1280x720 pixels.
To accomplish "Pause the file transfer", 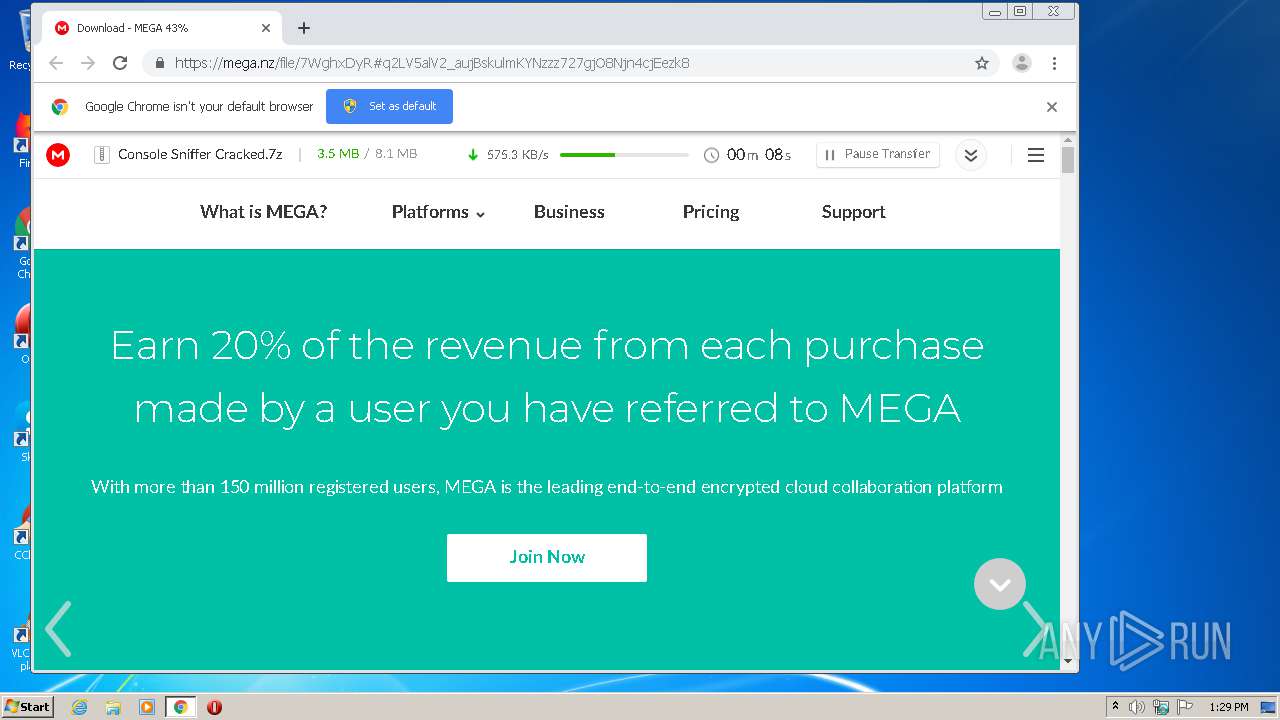I will click(x=878, y=154).
